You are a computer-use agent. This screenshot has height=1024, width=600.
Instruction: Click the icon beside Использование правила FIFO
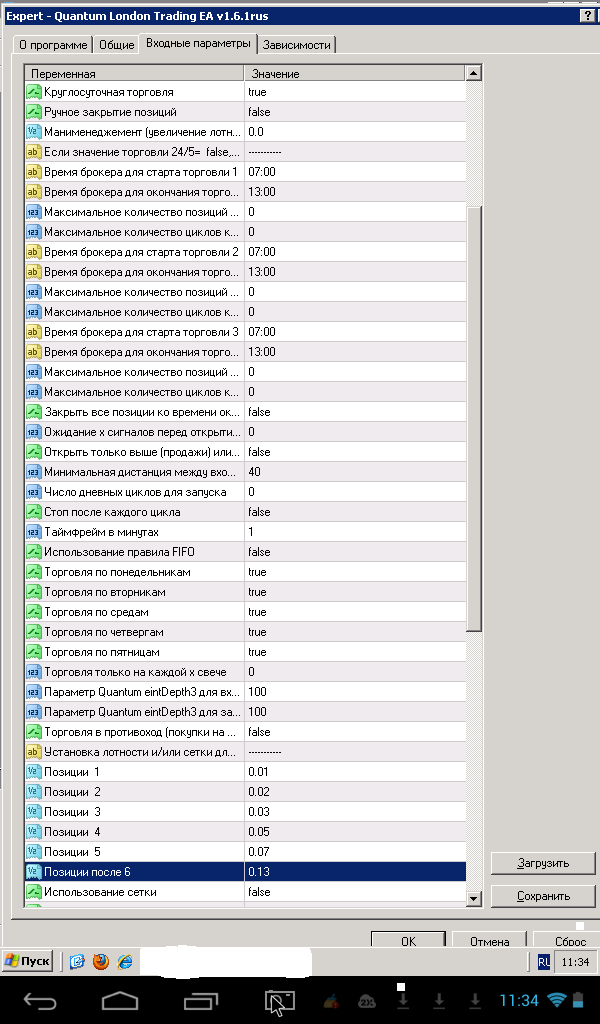(34, 552)
